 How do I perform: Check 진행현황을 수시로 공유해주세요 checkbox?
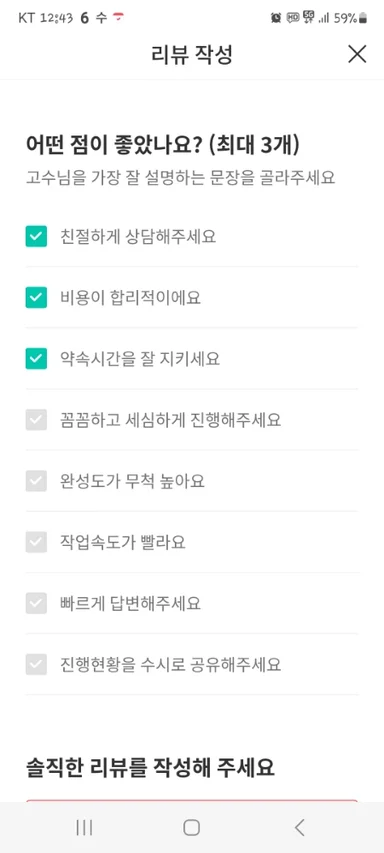[x=36, y=664]
